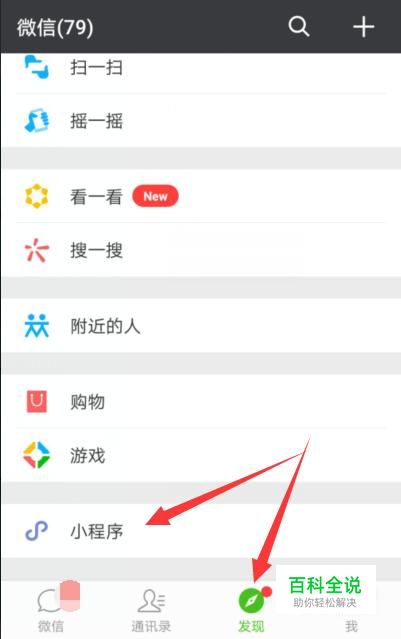Click the 微信(79) title text
This screenshot has height=639, width=401.
(55, 27)
